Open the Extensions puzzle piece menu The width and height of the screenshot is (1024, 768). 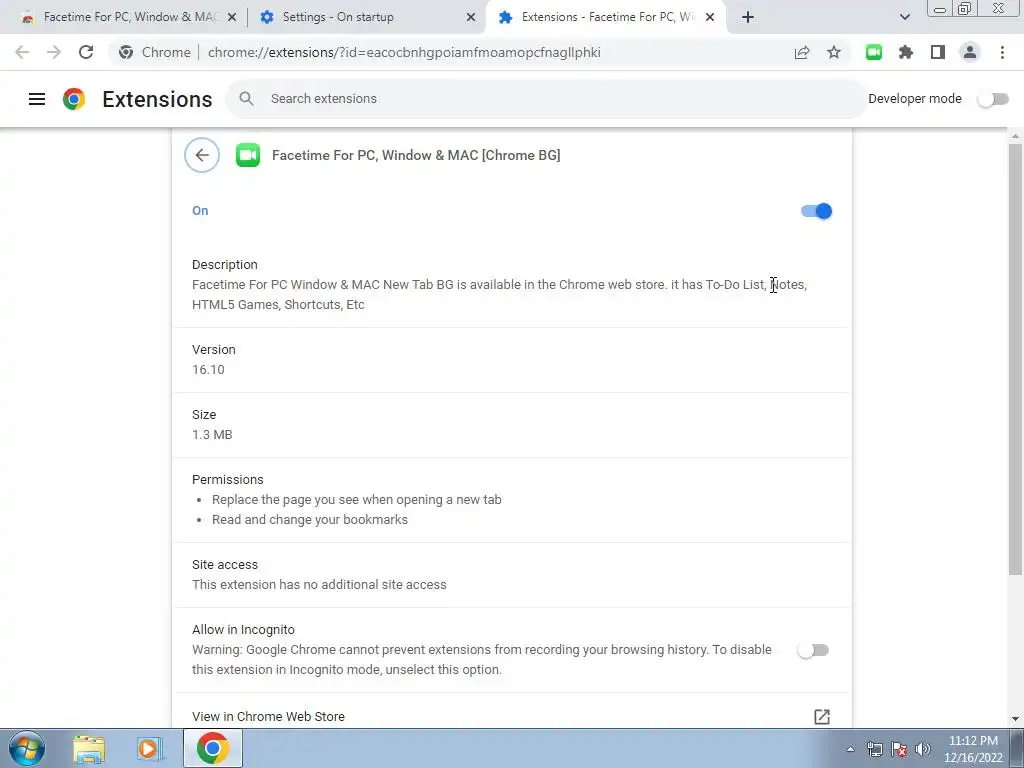tap(906, 52)
